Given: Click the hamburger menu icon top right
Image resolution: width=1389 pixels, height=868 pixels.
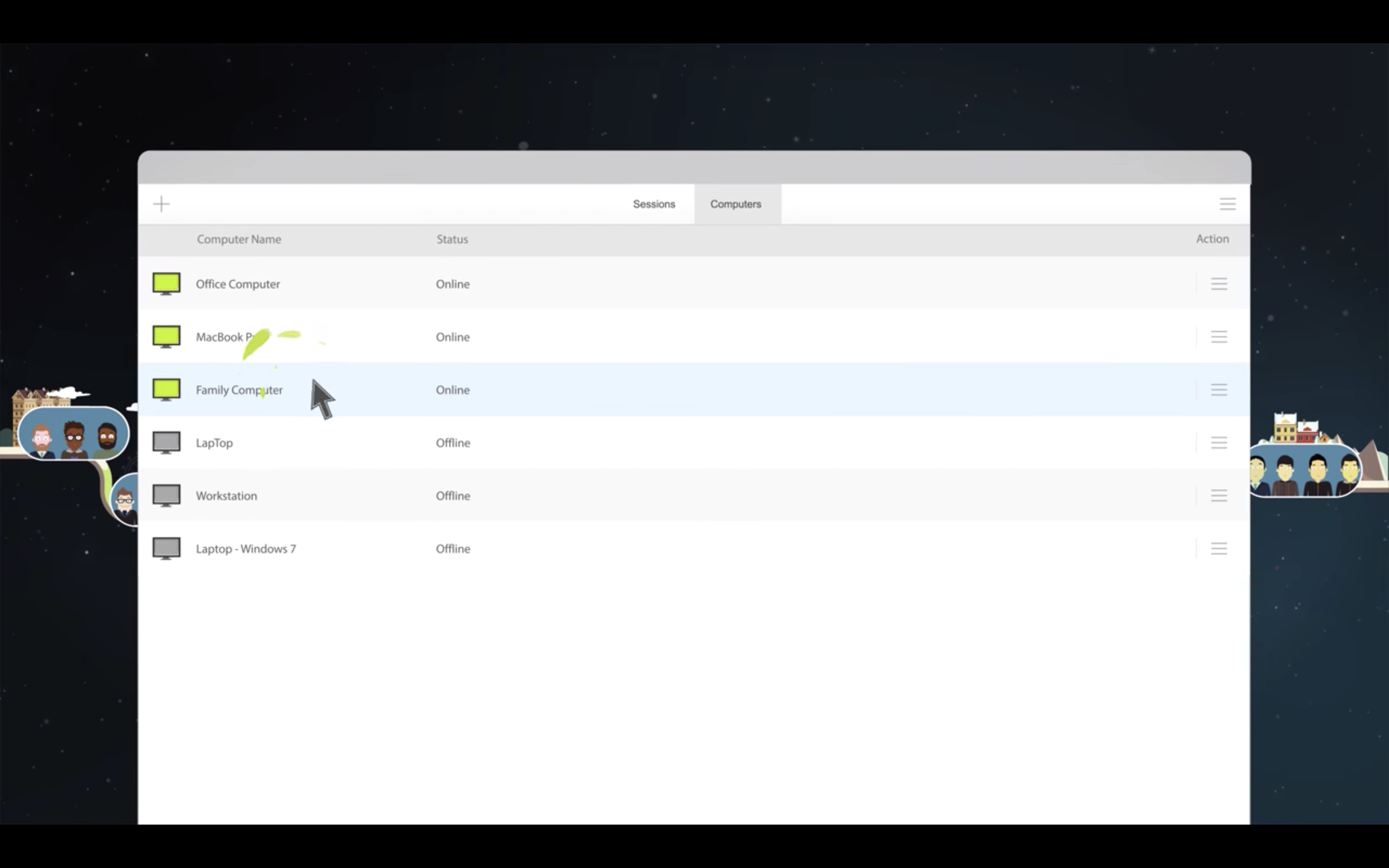Looking at the screenshot, I should coord(1227,204).
